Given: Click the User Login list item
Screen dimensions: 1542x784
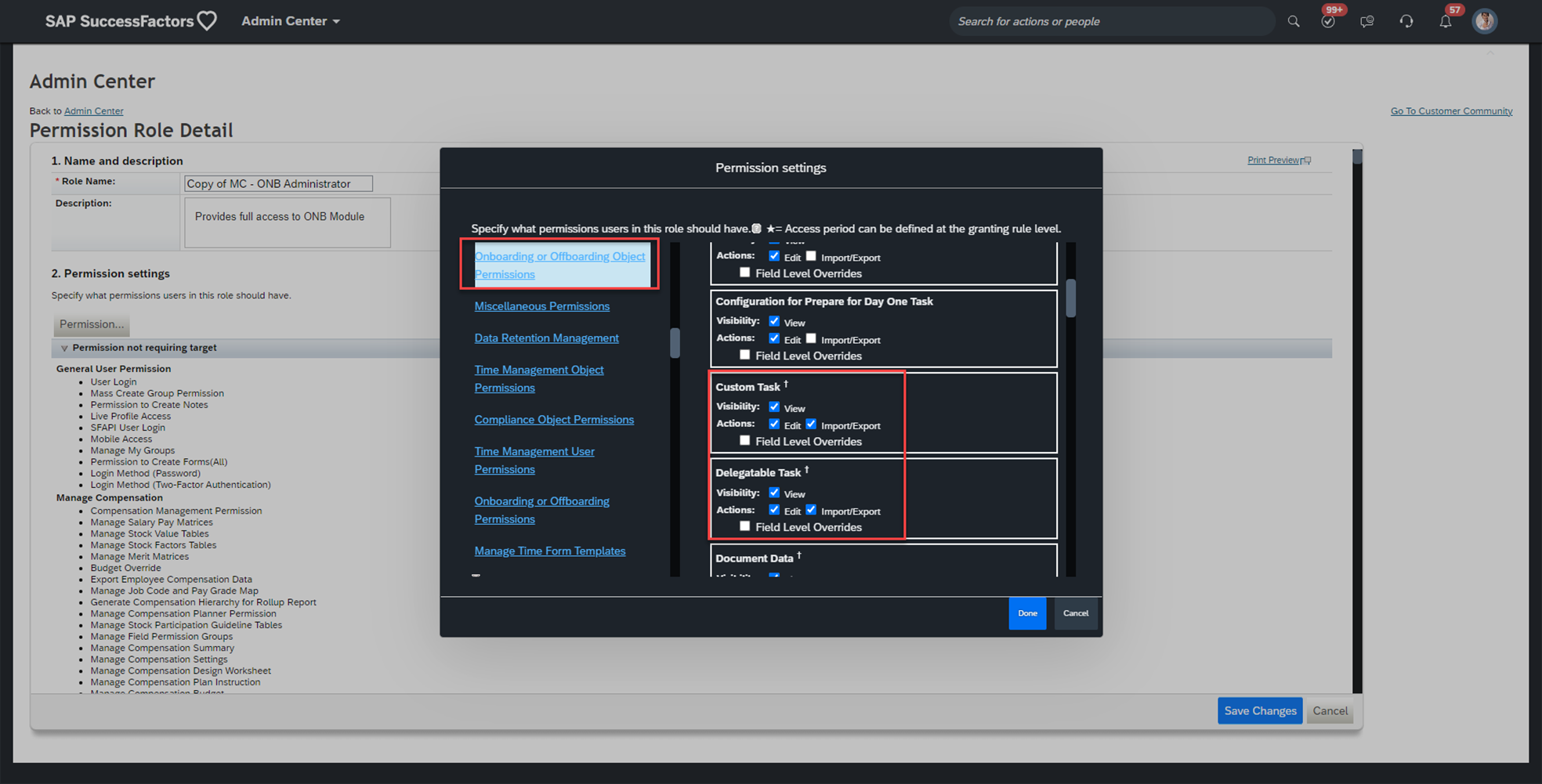Looking at the screenshot, I should 114,382.
